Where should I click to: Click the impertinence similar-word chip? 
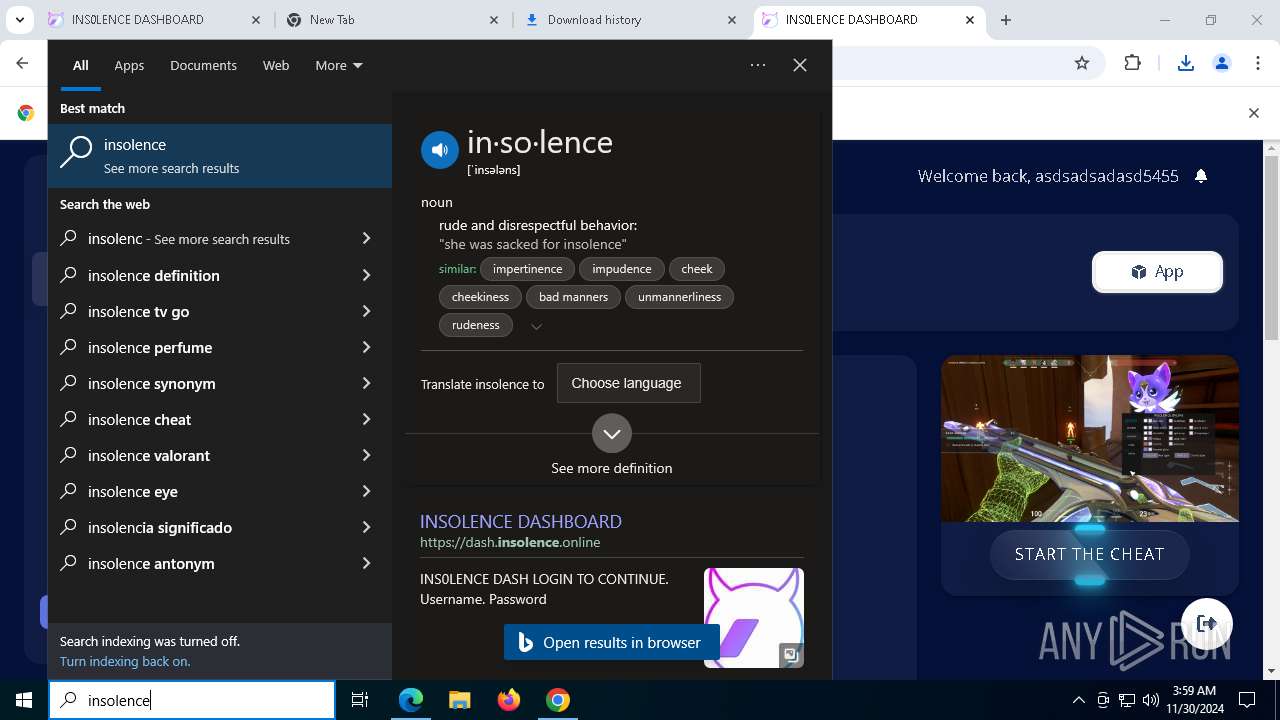(x=527, y=269)
